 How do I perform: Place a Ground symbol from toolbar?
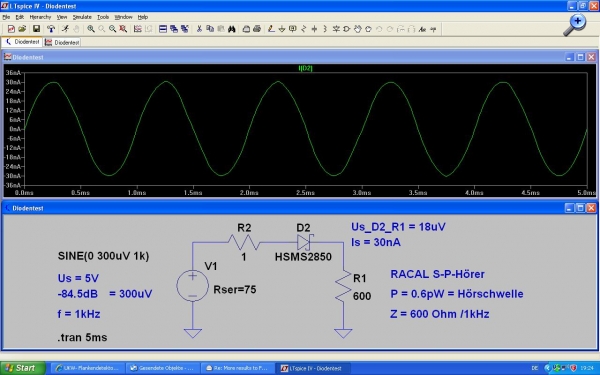[282, 29]
